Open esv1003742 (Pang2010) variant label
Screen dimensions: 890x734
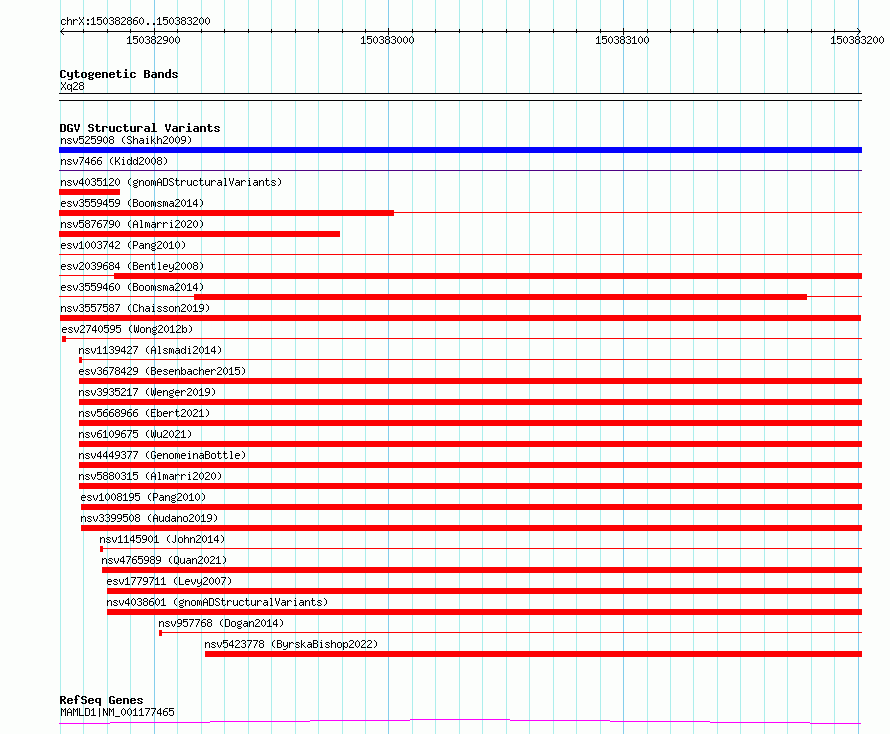123,245
